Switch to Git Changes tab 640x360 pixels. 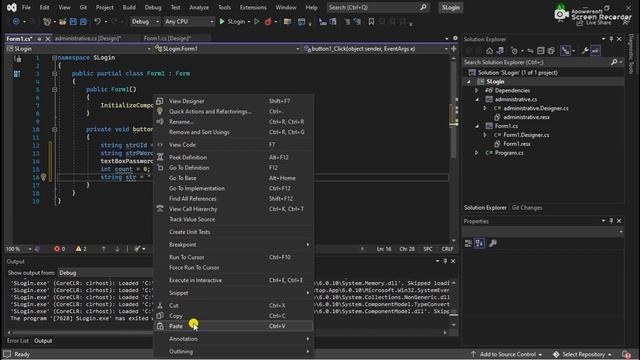[527, 208]
